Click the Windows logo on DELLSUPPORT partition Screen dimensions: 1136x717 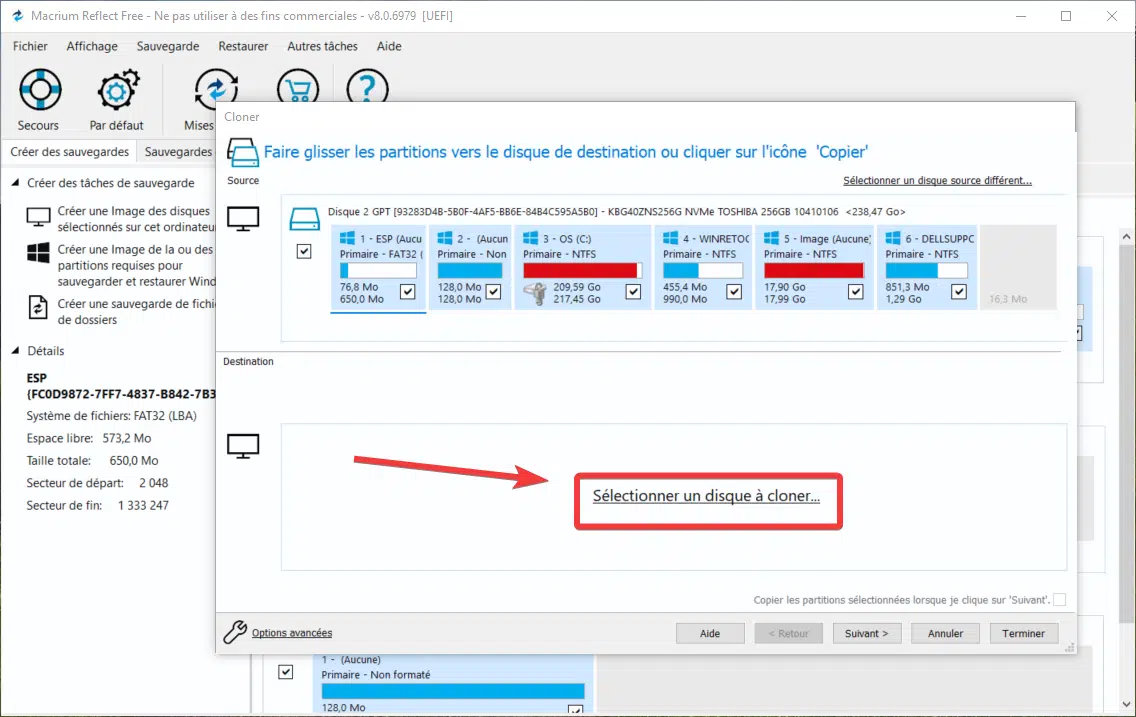tap(893, 238)
